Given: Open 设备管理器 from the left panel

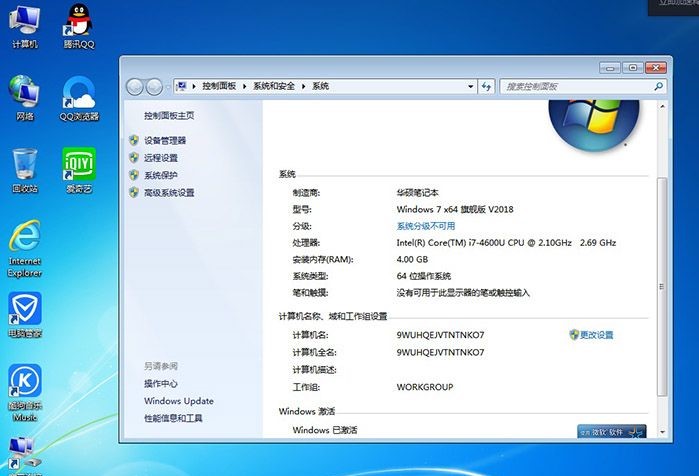Looking at the screenshot, I should point(165,141).
